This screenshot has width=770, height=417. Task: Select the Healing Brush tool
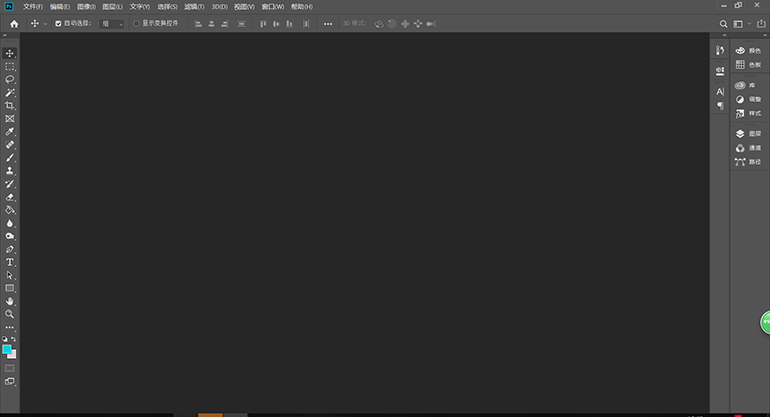[x=10, y=145]
